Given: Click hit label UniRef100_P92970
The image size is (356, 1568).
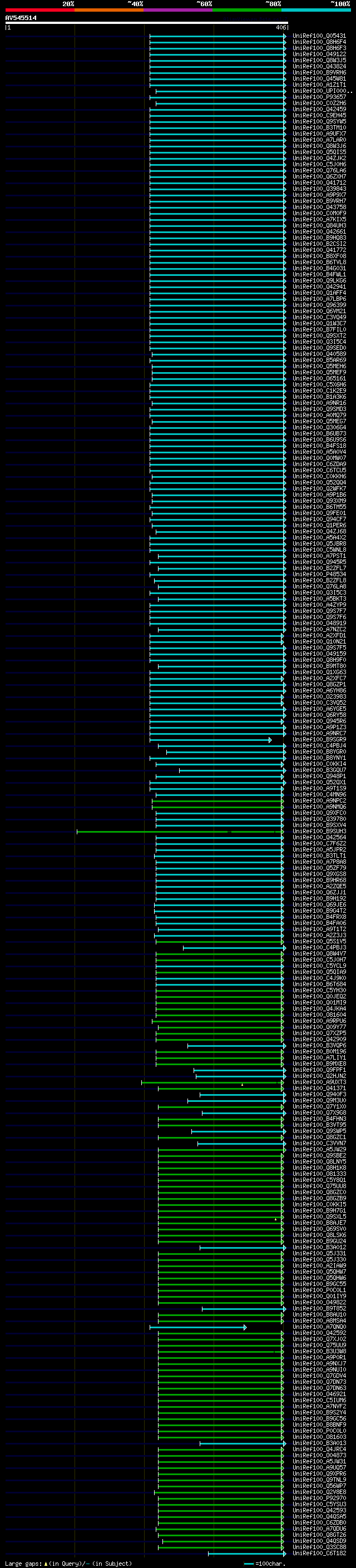Looking at the screenshot, I should coord(319,1498).
